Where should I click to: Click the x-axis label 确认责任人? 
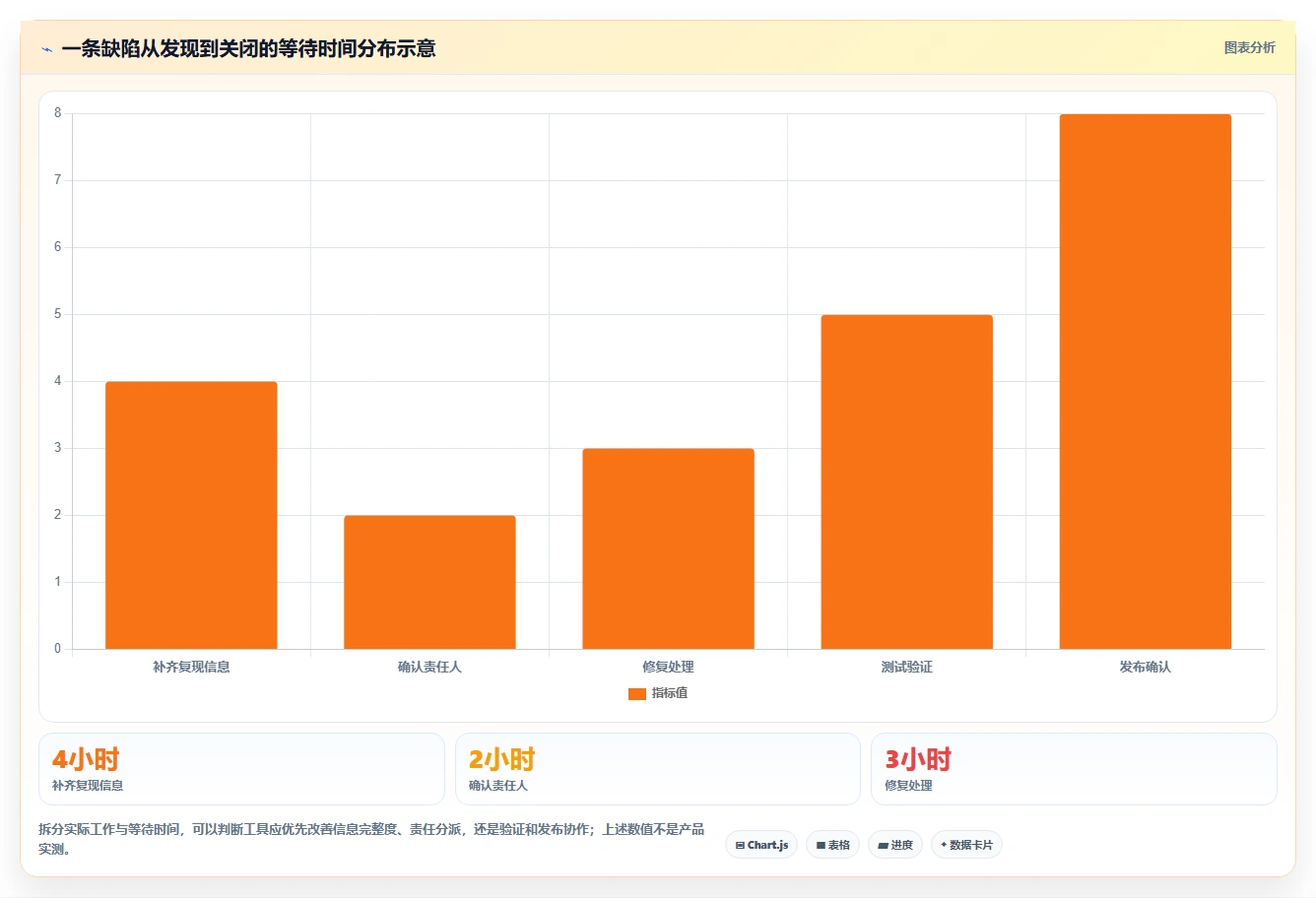point(429,667)
